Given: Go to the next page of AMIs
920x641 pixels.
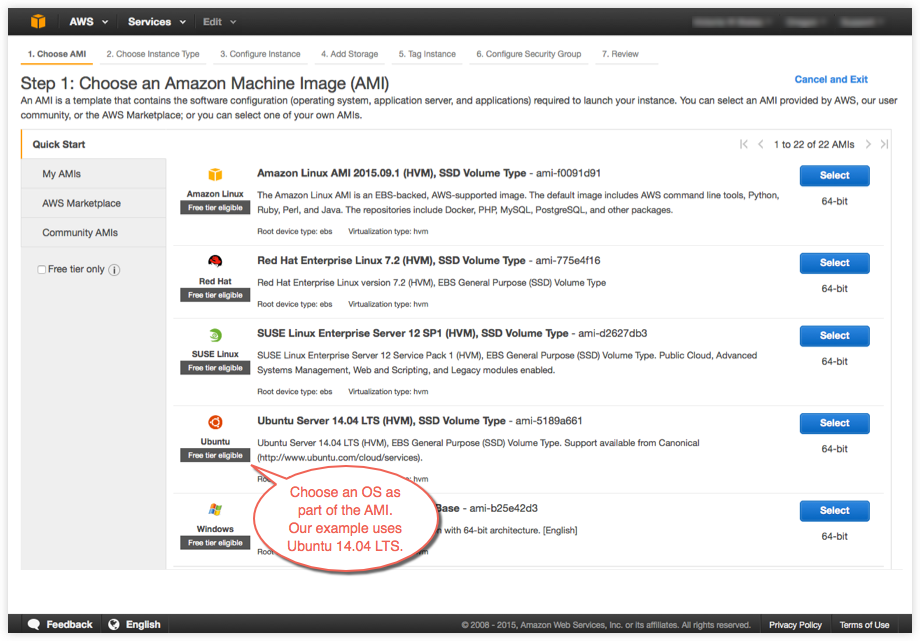Looking at the screenshot, I should pyautogui.click(x=867, y=144).
